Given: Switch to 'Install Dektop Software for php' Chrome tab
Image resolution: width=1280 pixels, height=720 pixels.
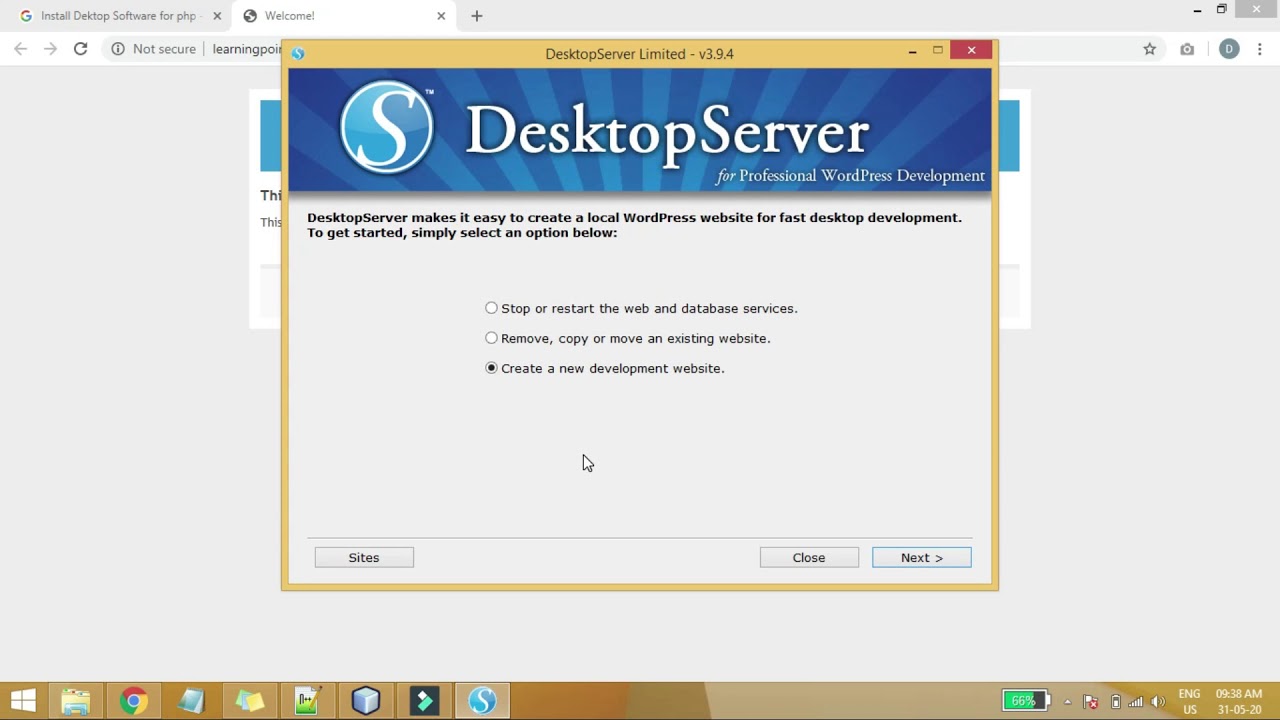Looking at the screenshot, I should point(120,16).
